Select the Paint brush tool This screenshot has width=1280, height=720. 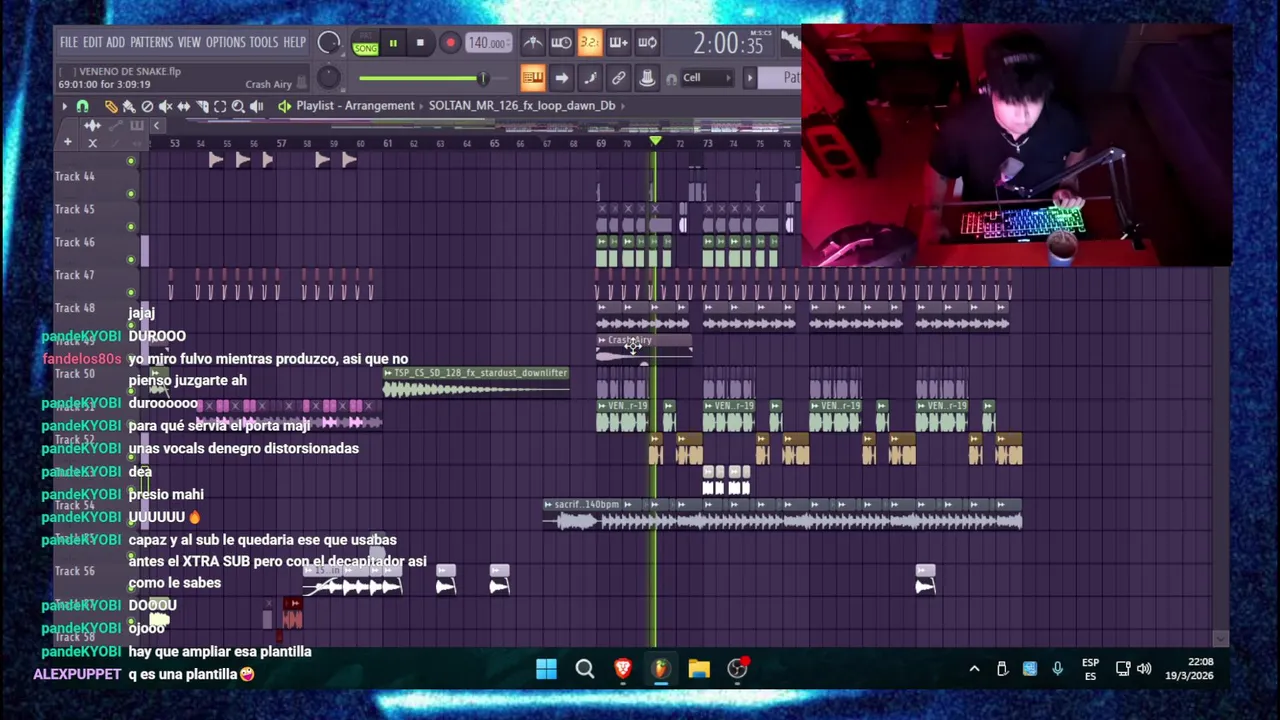click(x=129, y=106)
